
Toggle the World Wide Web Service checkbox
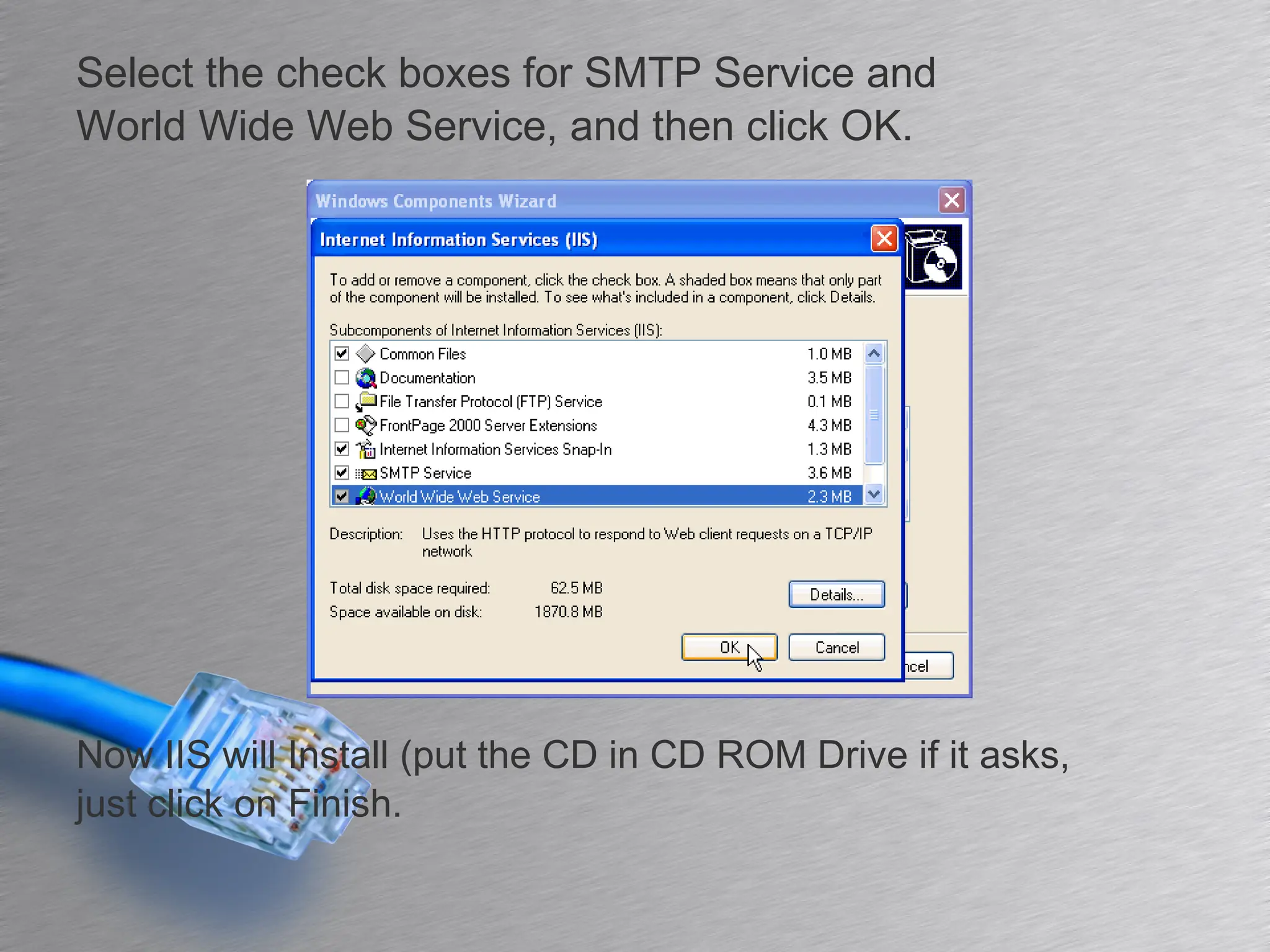point(342,496)
